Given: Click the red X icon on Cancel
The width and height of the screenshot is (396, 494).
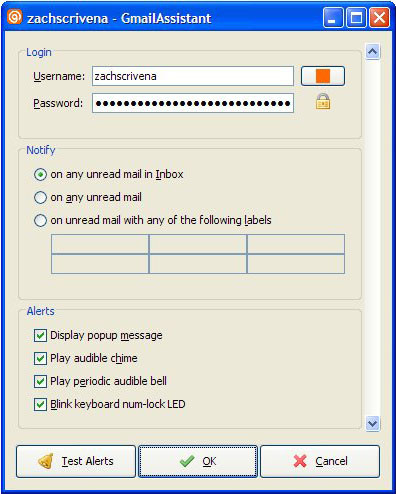Looking at the screenshot, I should (x=300, y=461).
